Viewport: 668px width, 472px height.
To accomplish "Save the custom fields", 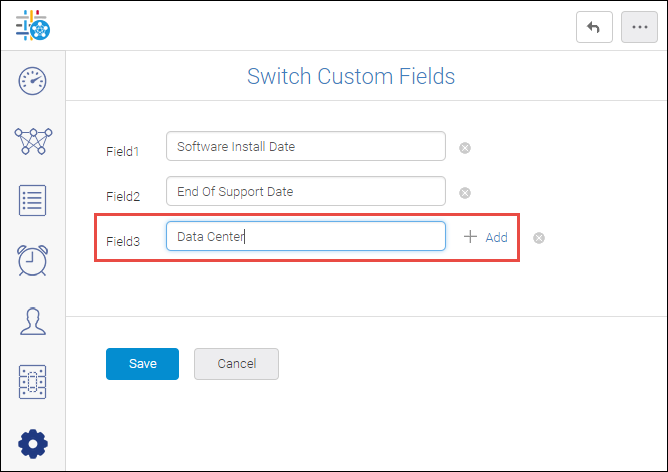I will pyautogui.click(x=142, y=364).
